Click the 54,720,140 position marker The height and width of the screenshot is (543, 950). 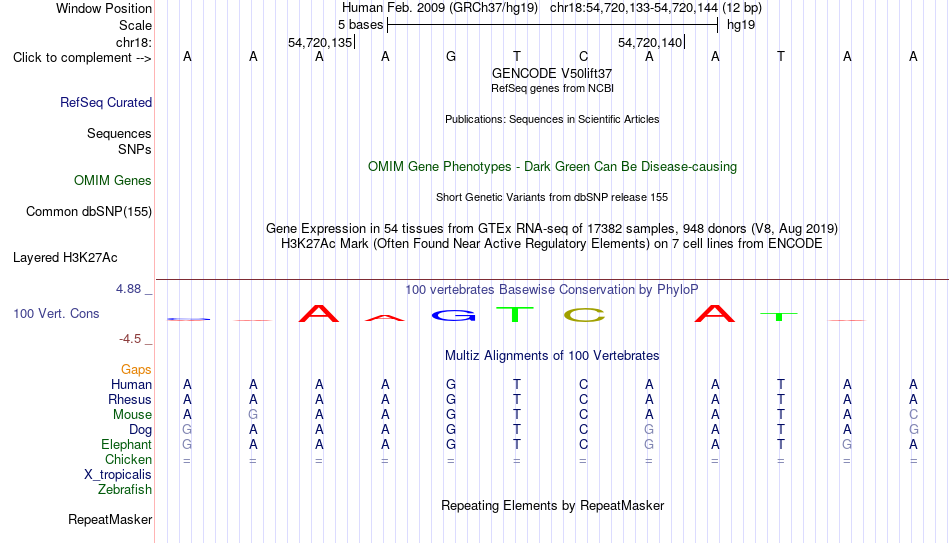(x=650, y=42)
